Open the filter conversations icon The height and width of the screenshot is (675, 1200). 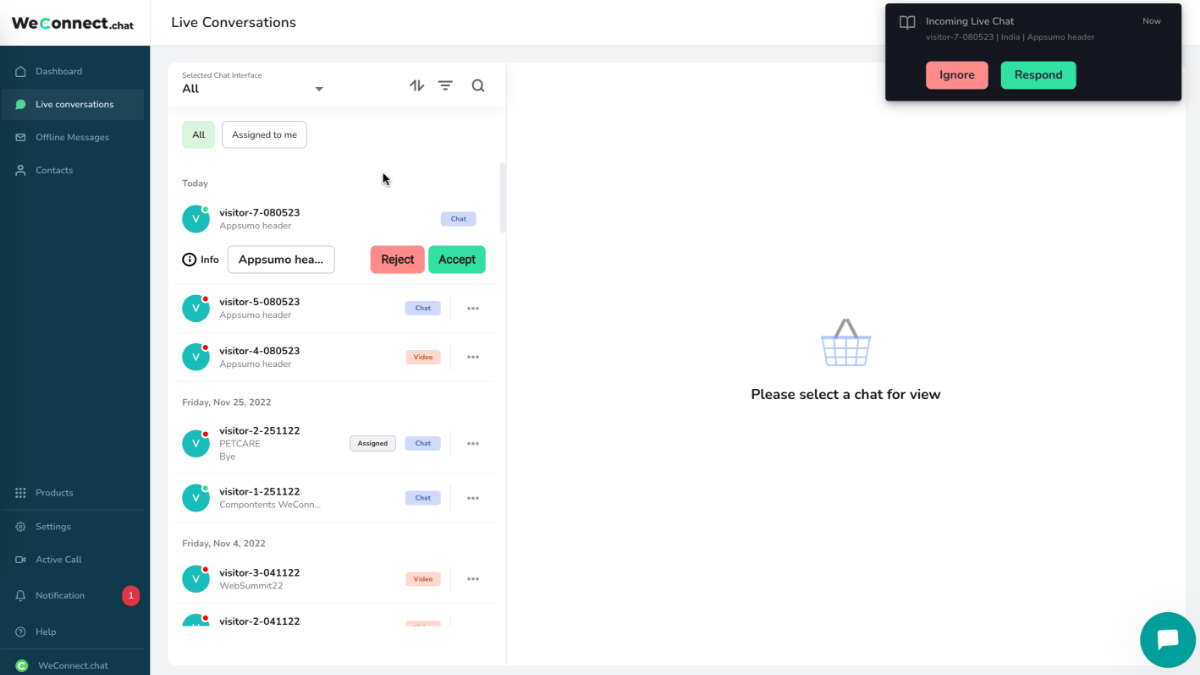pos(445,85)
